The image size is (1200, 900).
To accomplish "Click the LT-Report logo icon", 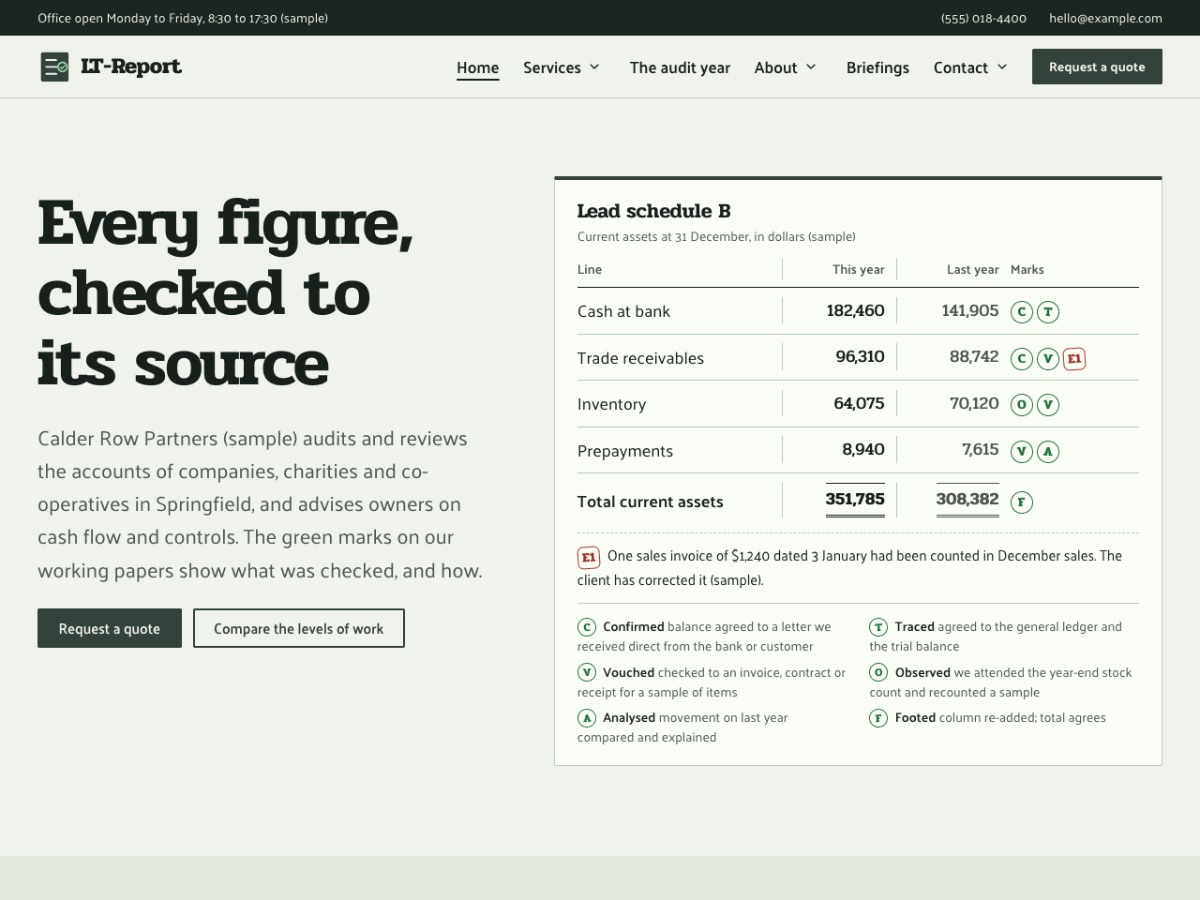I will click(55, 67).
